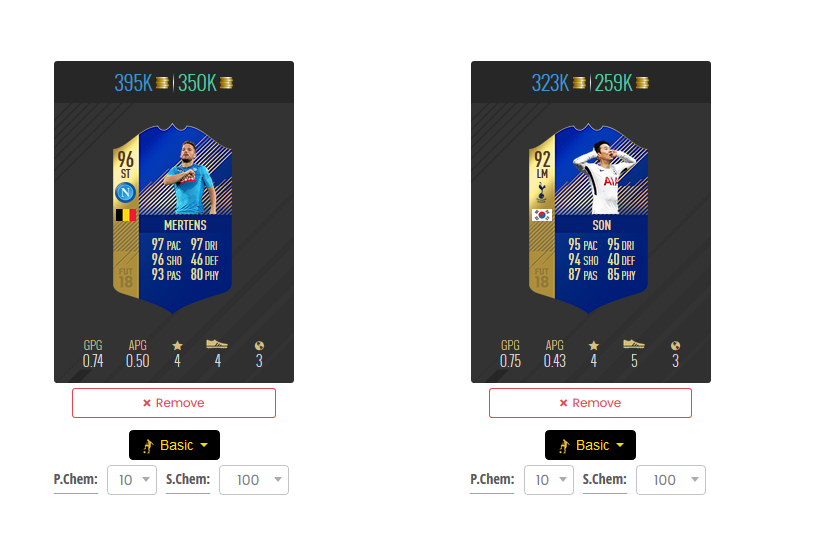This screenshot has width=836, height=541.
Task: Open Son's Basic chemistry style dropdown
Action: (590, 445)
